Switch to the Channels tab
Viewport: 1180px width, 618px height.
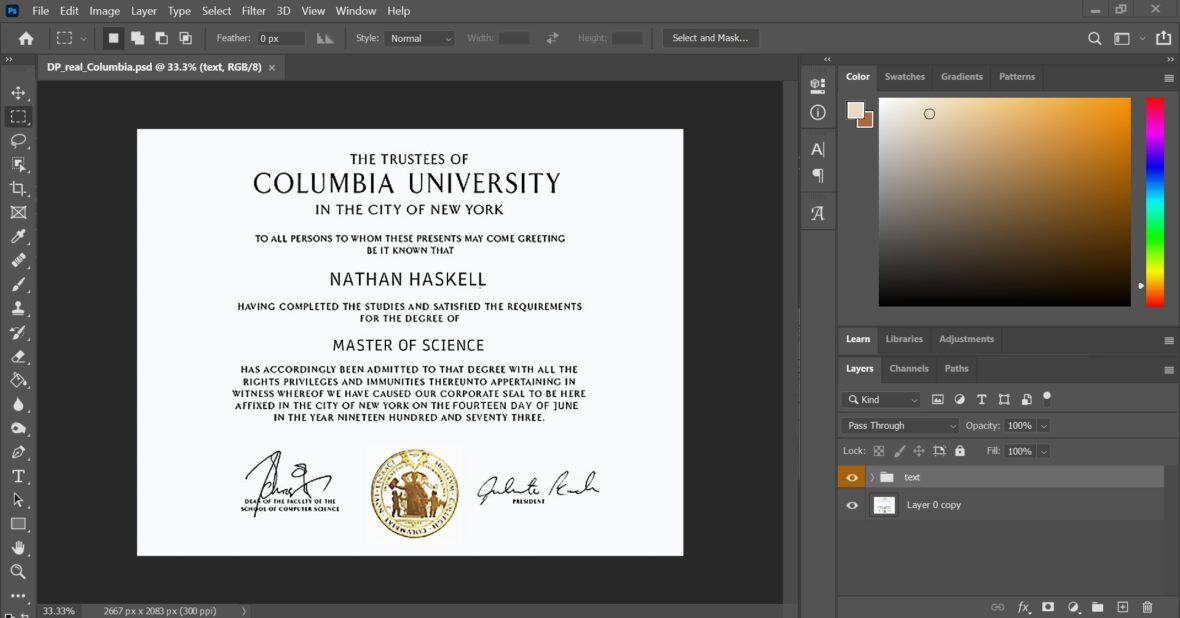tap(908, 368)
